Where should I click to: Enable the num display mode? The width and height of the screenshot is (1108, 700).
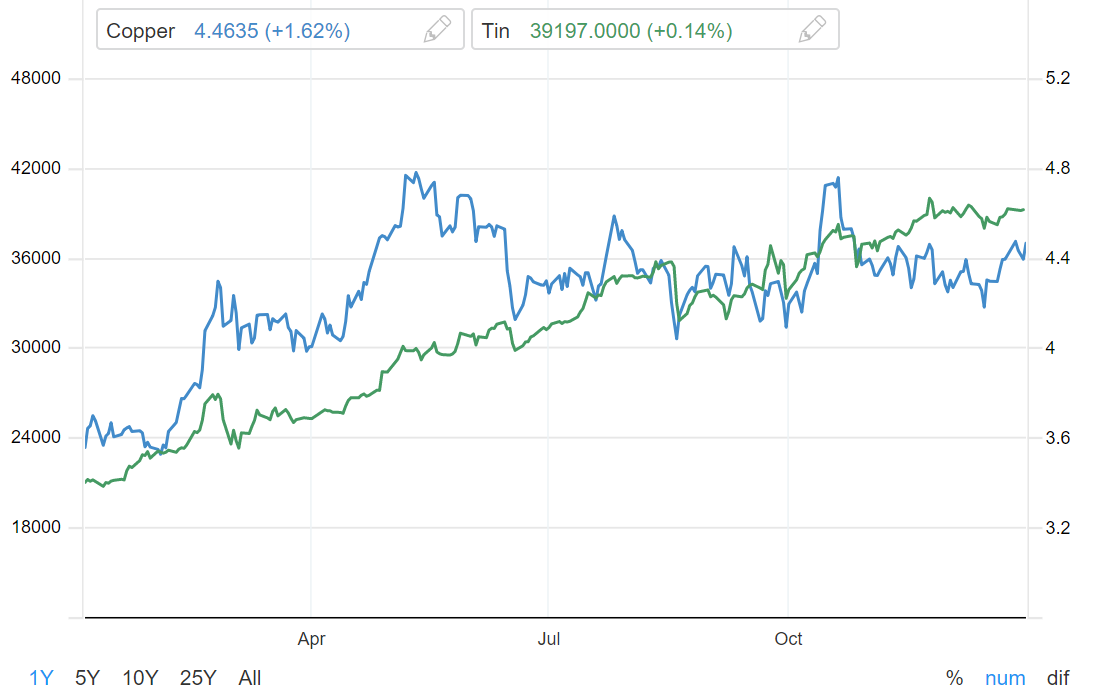click(1005, 678)
